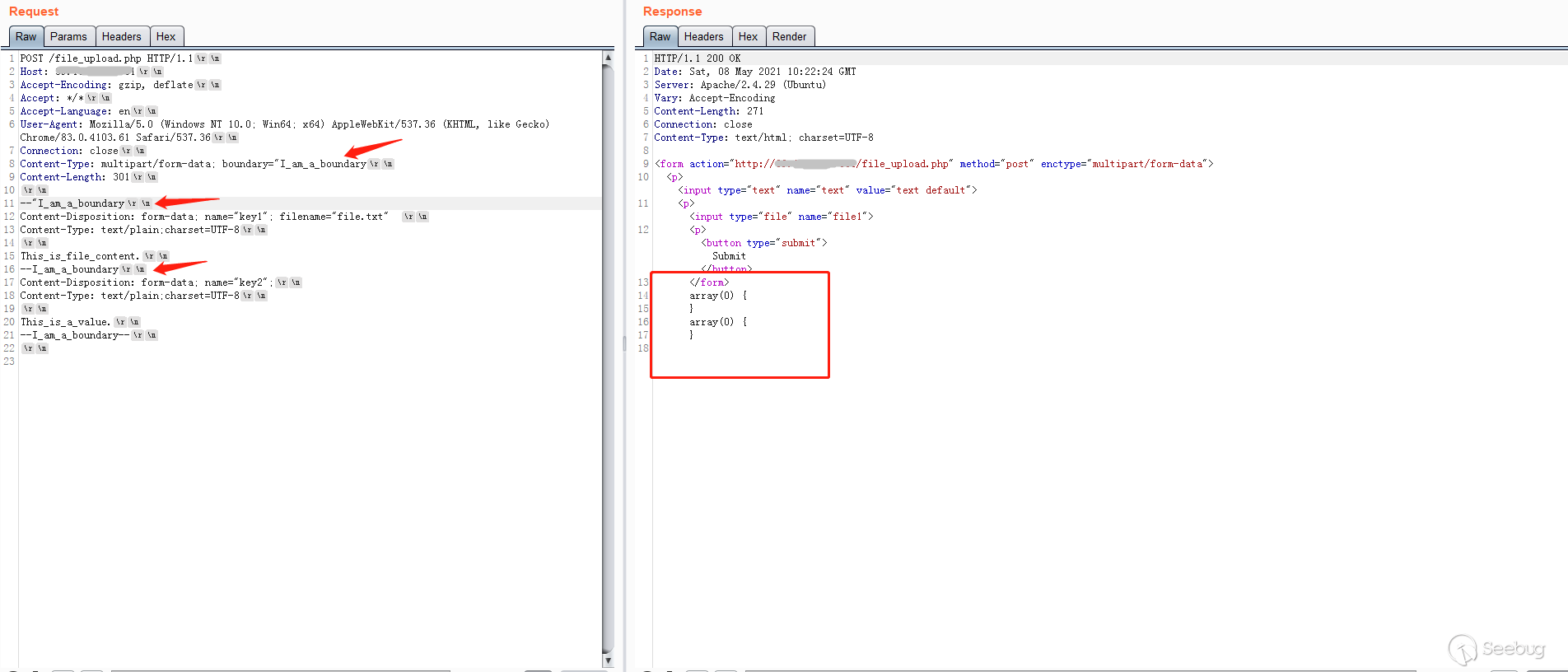
Task: Click the request pane scroll-up arrow
Action: click(x=608, y=58)
